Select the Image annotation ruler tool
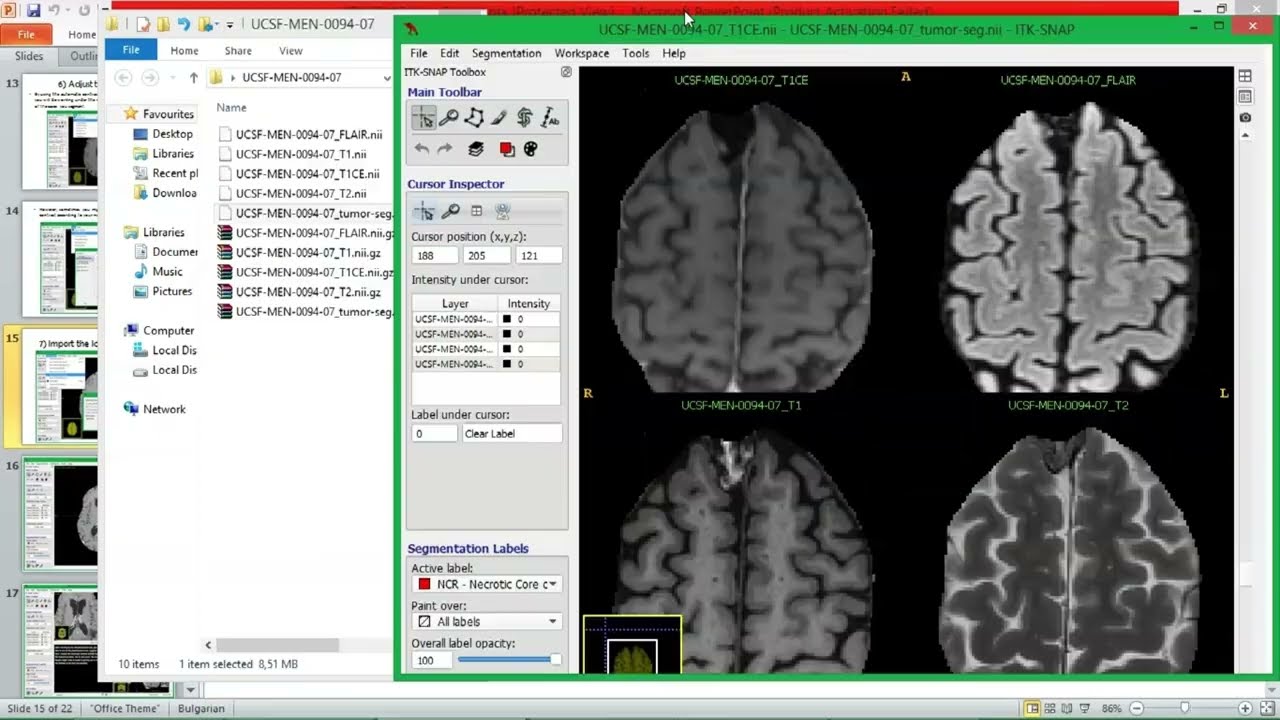The width and height of the screenshot is (1280, 720). tap(550, 118)
